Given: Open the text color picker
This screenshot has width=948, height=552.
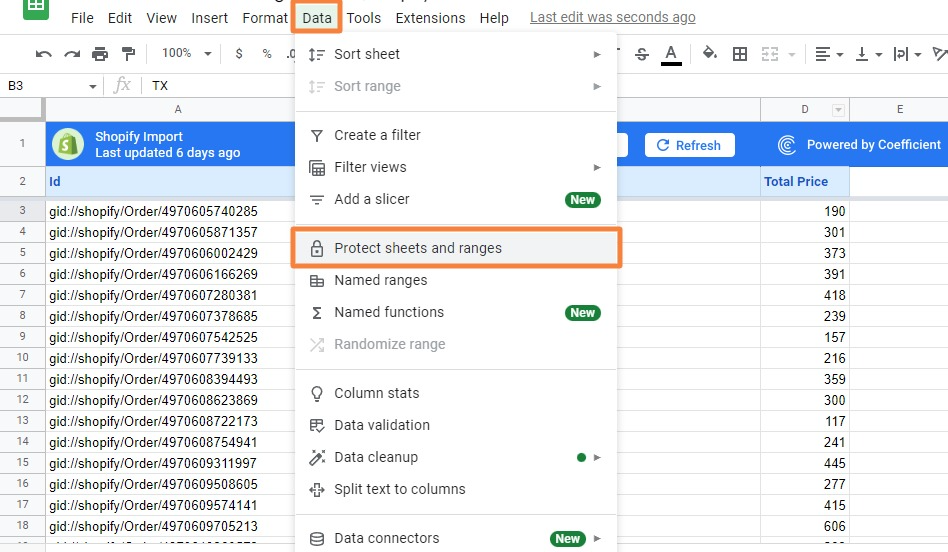Looking at the screenshot, I should click(x=671, y=54).
